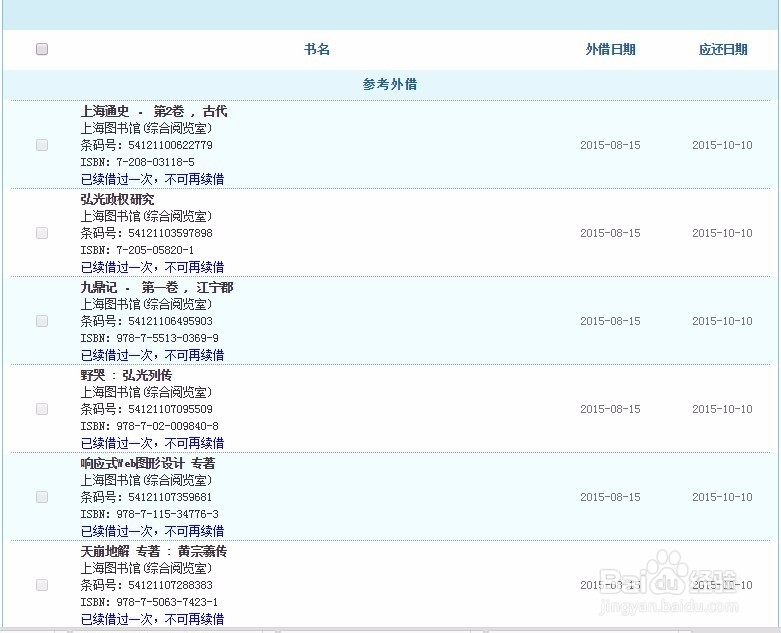Viewport: 781px width, 633px height.
Task: Open the title 天崩地解 专著：黄宗羲传
Action: [x=154, y=551]
